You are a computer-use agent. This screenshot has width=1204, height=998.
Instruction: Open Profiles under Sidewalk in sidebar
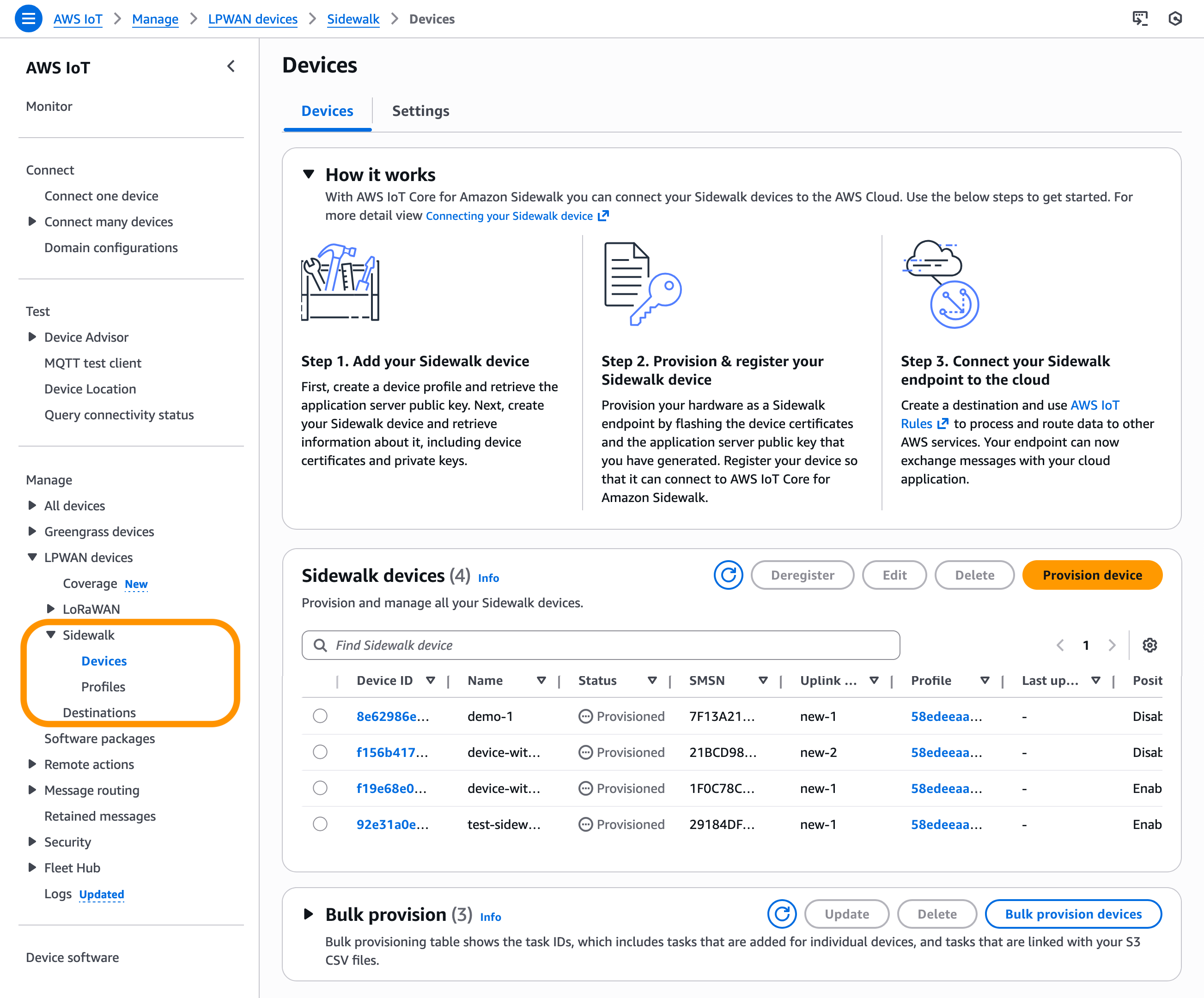(103, 687)
